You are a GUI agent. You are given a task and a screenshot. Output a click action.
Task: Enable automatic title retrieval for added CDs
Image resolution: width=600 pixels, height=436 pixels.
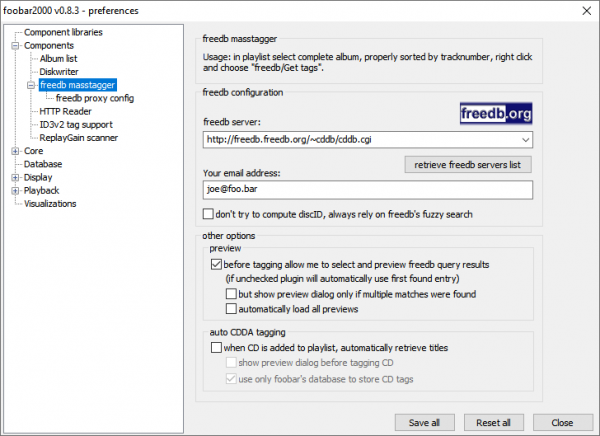(217, 348)
